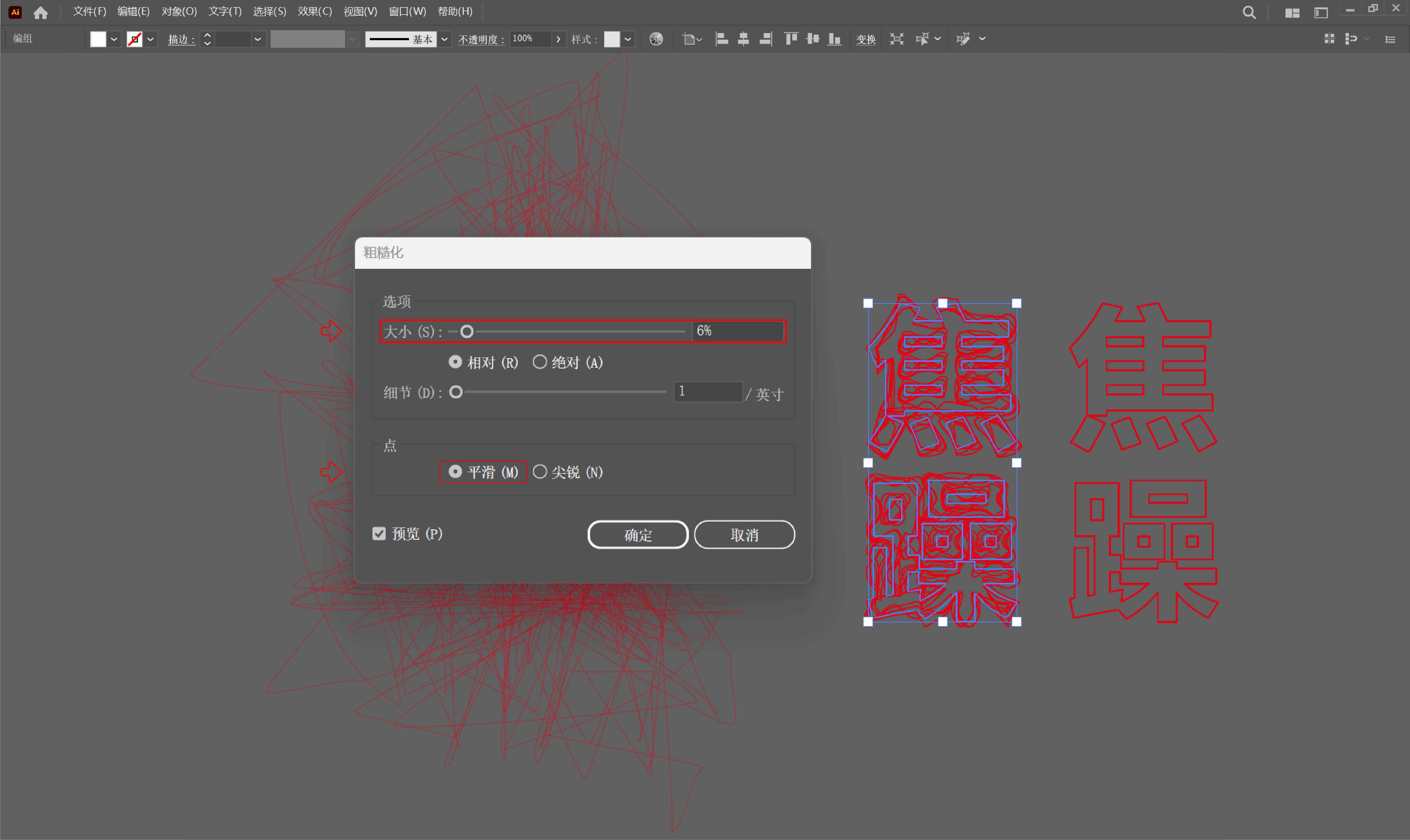The height and width of the screenshot is (840, 1410).
Task: Align objects to the horizontal left
Action: tap(722, 39)
